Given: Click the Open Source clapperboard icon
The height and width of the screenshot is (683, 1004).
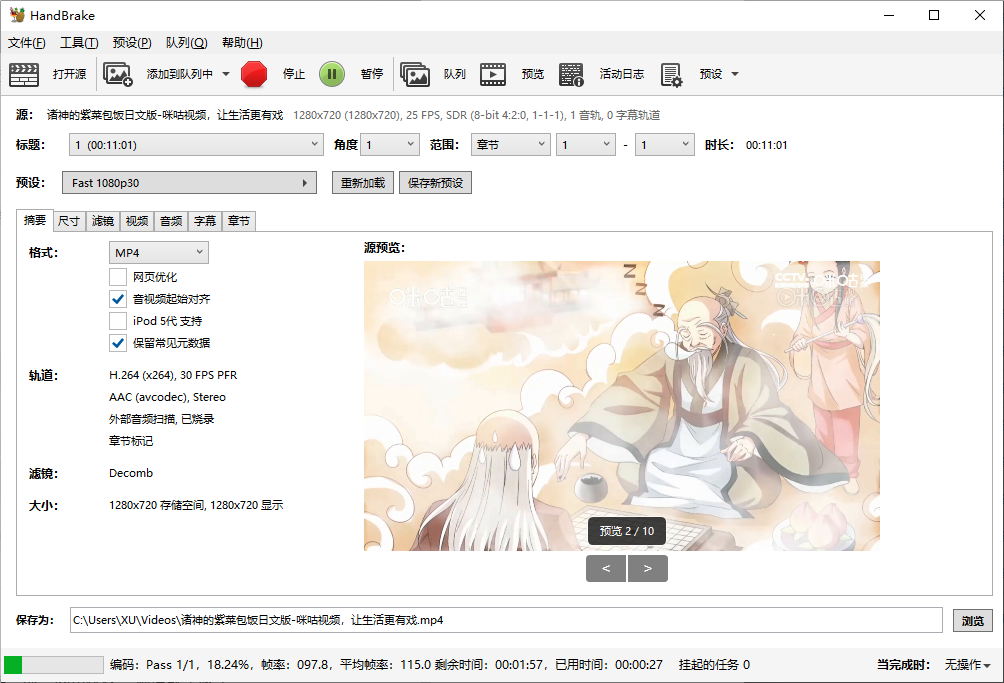Looking at the screenshot, I should 24,74.
